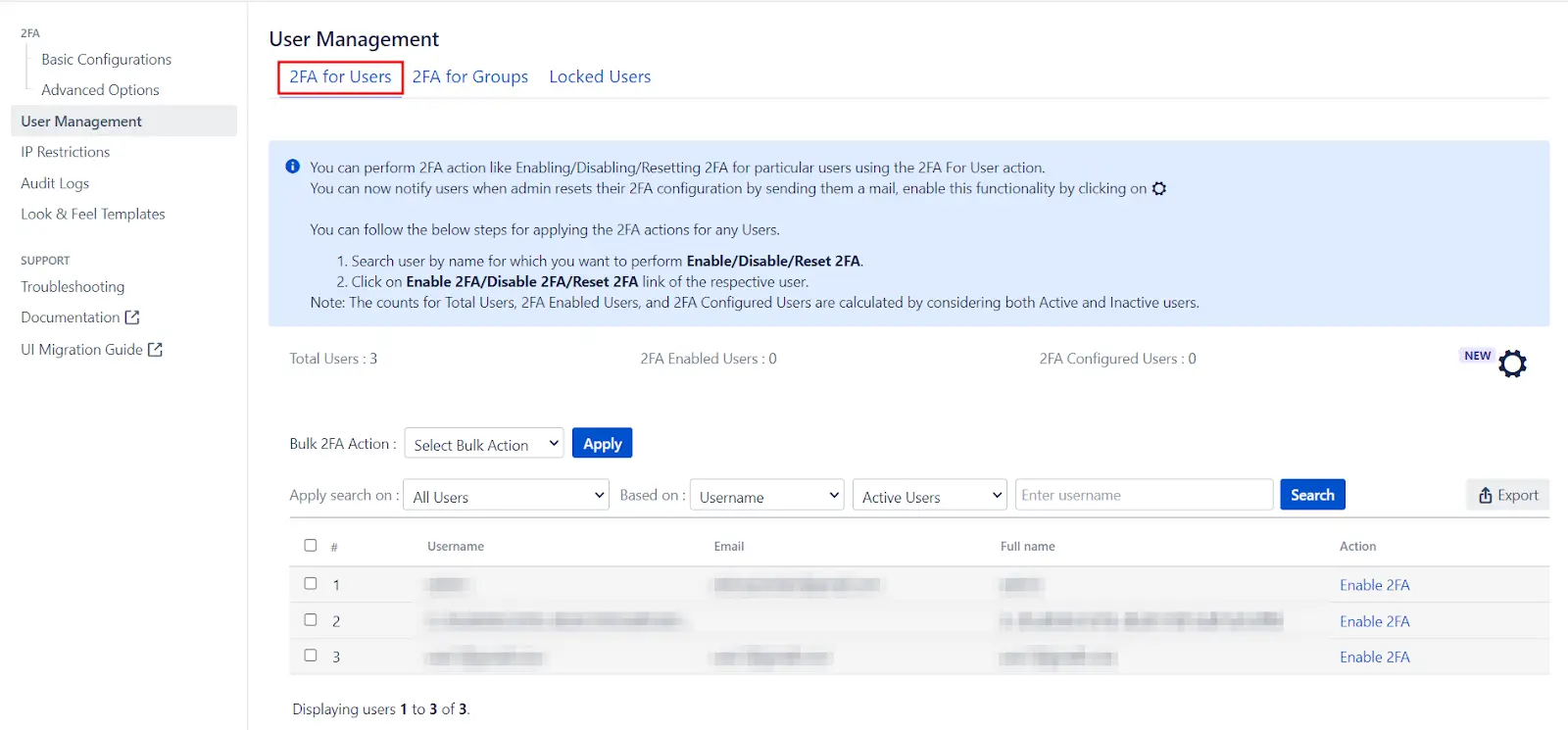Switch to the 2FA for Users tab
Screen dimensions: 1568x730
pyautogui.click(x=340, y=76)
